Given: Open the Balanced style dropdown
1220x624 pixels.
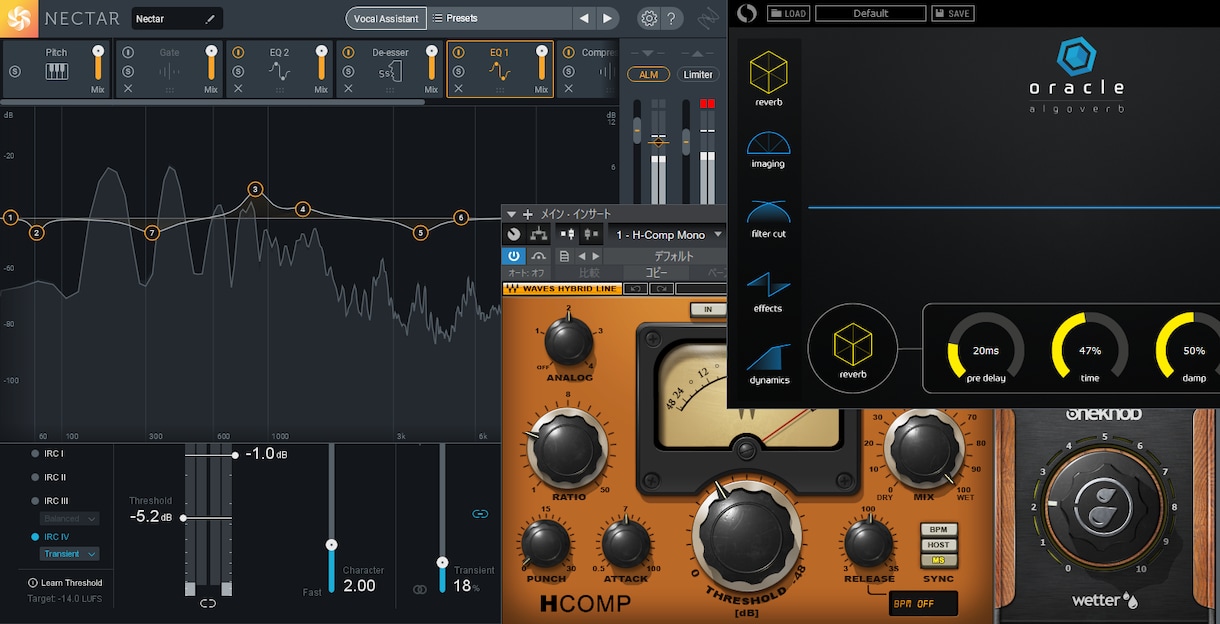Looking at the screenshot, I should tap(70, 519).
